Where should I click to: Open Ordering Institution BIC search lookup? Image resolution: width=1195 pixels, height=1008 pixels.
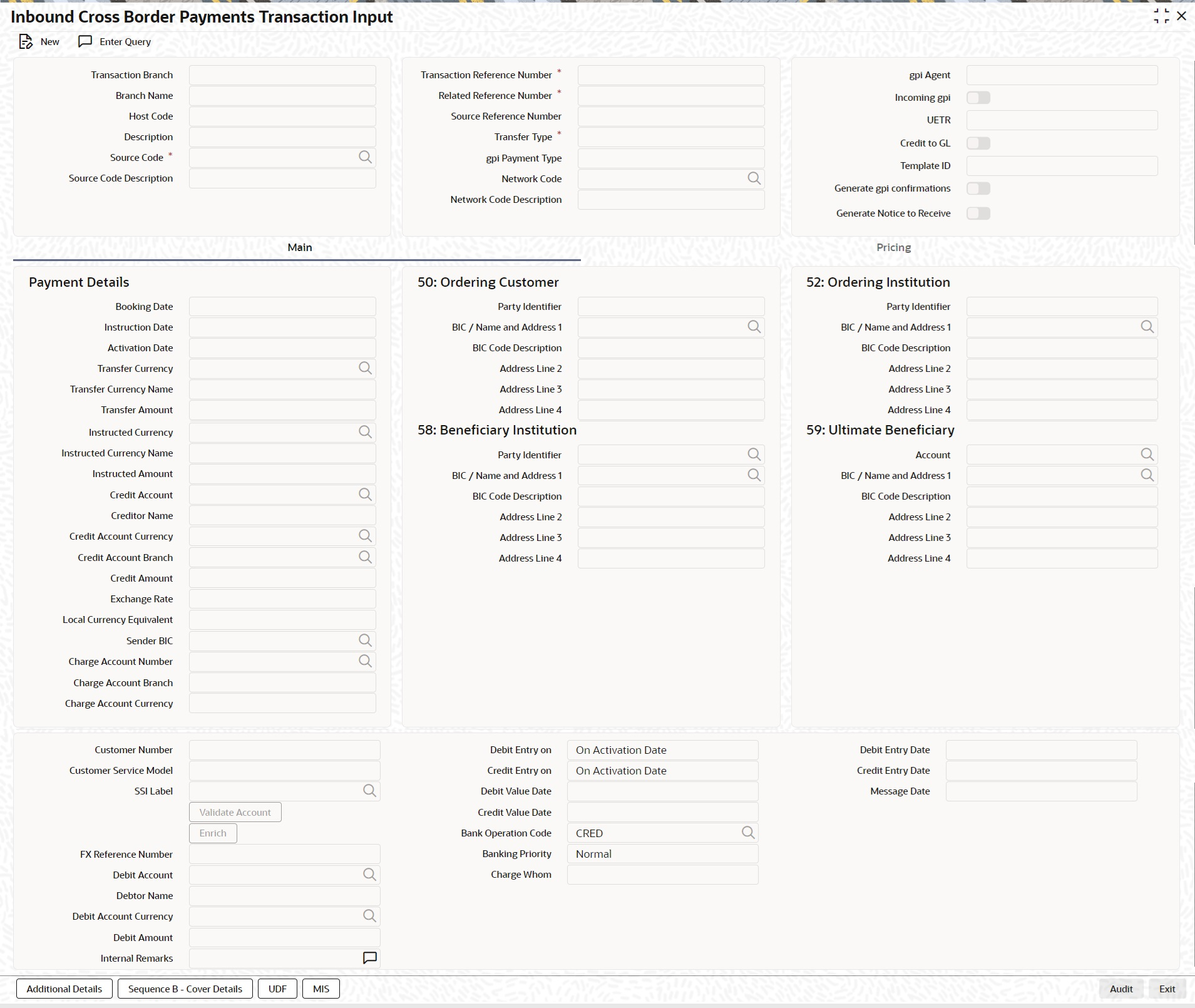(1147, 327)
